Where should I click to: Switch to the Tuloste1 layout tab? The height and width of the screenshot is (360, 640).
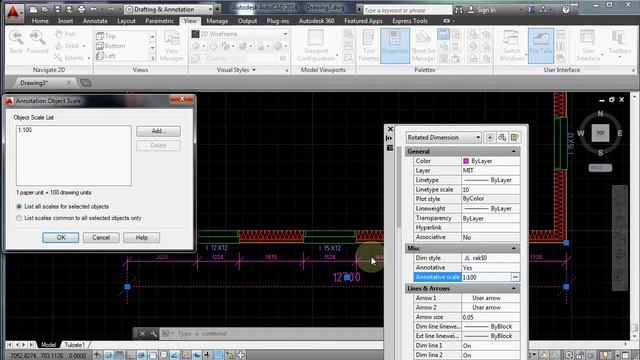74,345
